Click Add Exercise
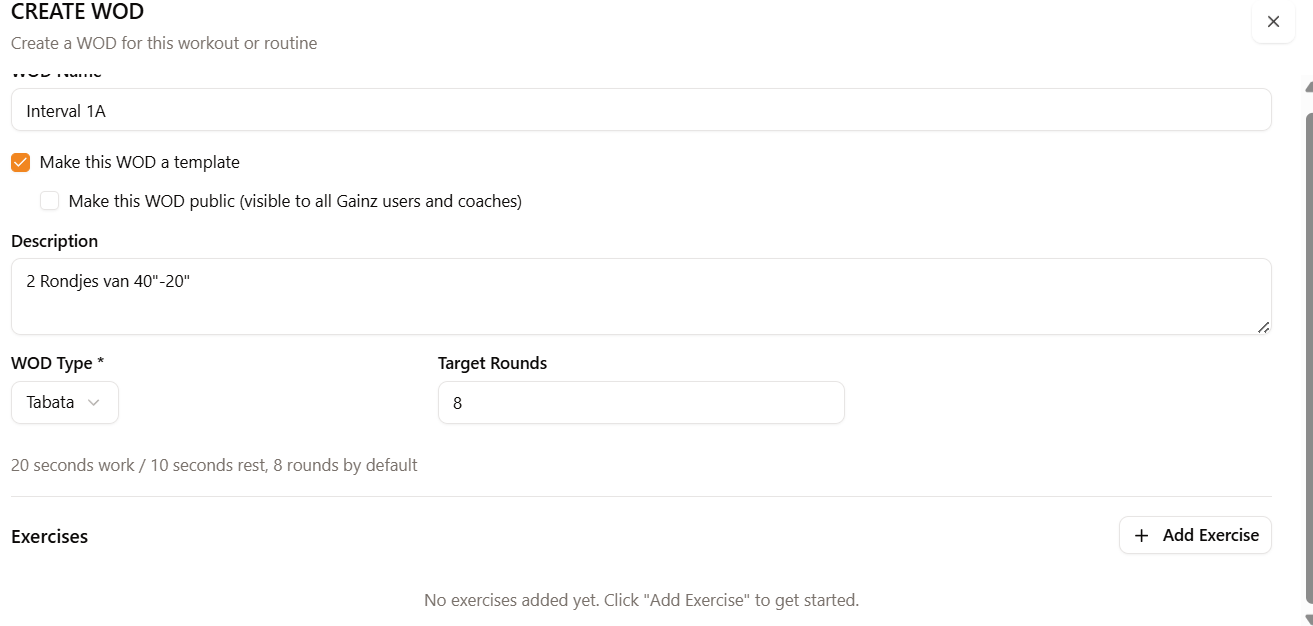Image resolution: width=1313 pixels, height=626 pixels. coord(1195,535)
